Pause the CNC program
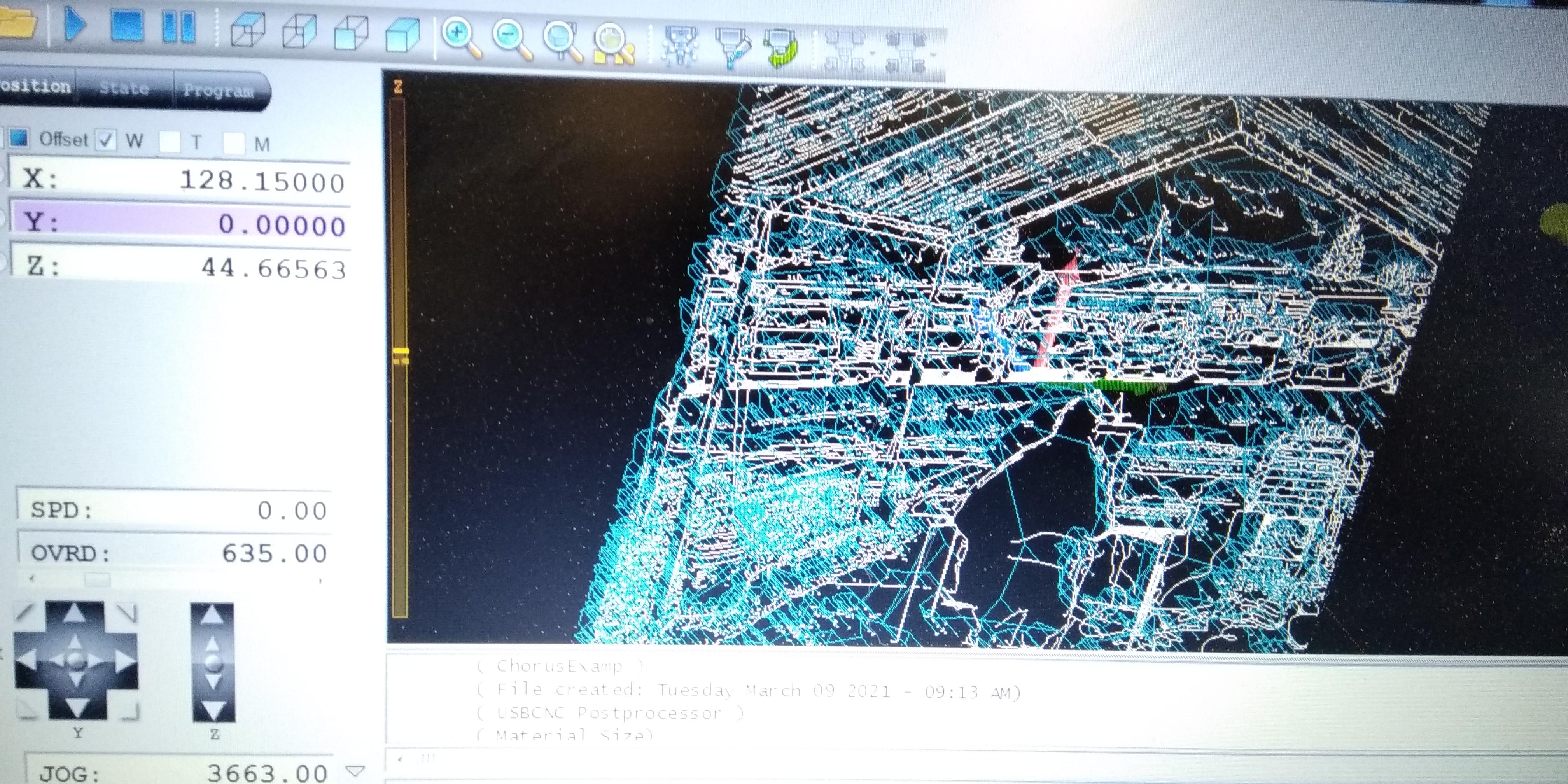 (x=178, y=27)
